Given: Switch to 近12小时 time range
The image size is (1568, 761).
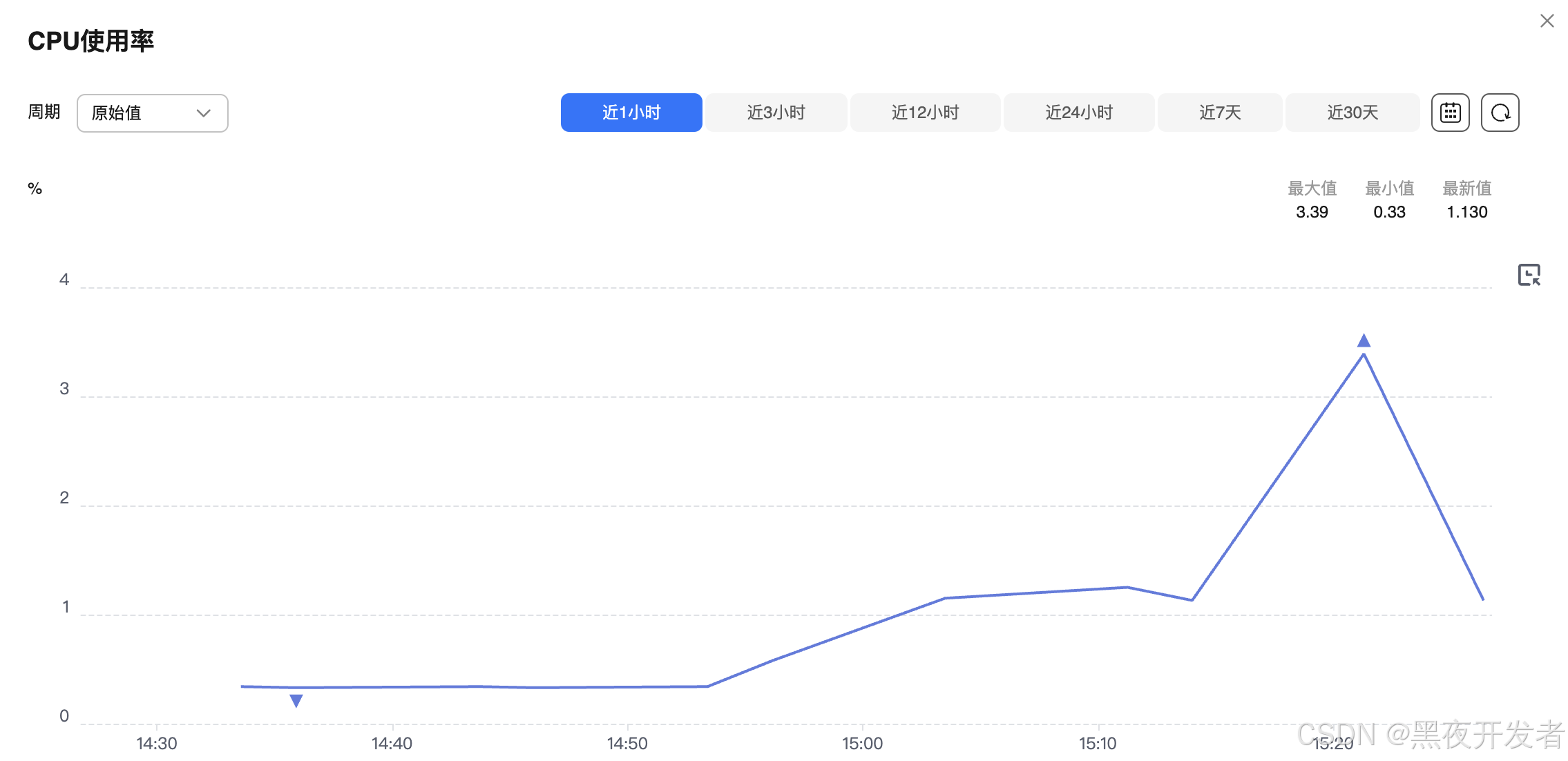Looking at the screenshot, I should click(x=925, y=113).
